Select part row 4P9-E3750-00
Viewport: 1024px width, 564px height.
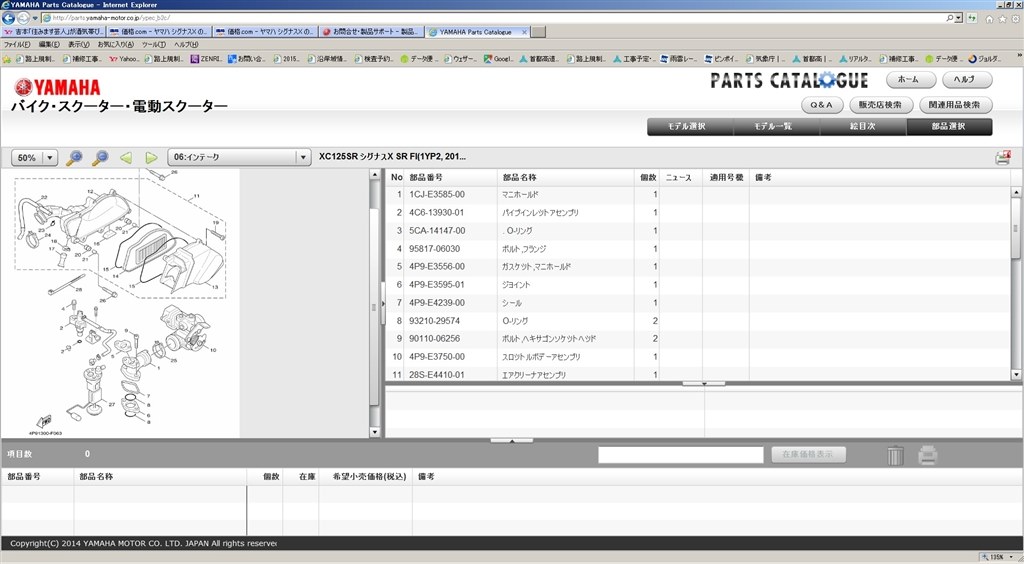click(698, 357)
